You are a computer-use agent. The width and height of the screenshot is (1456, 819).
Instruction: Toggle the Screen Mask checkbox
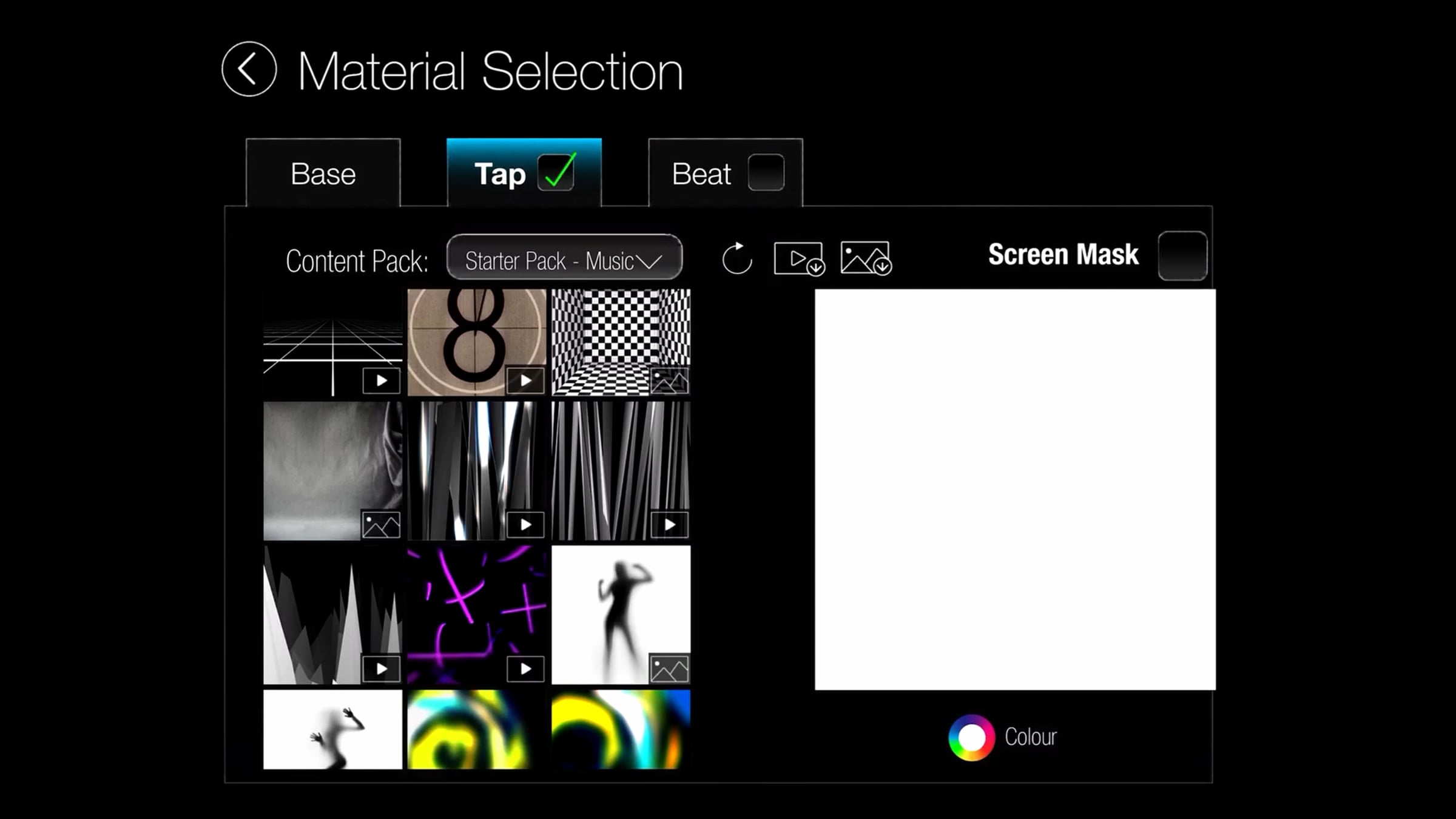[1182, 255]
